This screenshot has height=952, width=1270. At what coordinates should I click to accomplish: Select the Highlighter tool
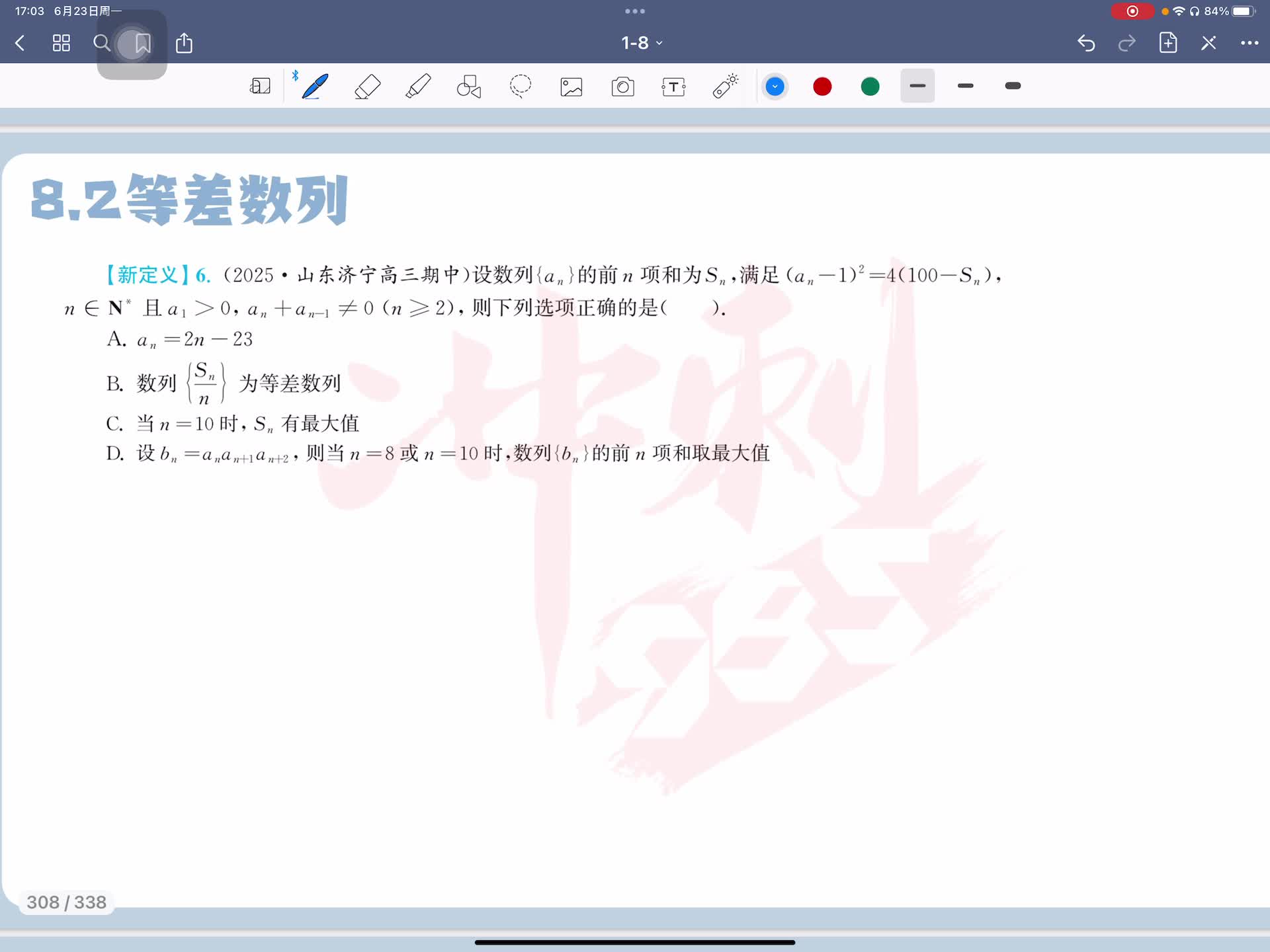point(418,87)
